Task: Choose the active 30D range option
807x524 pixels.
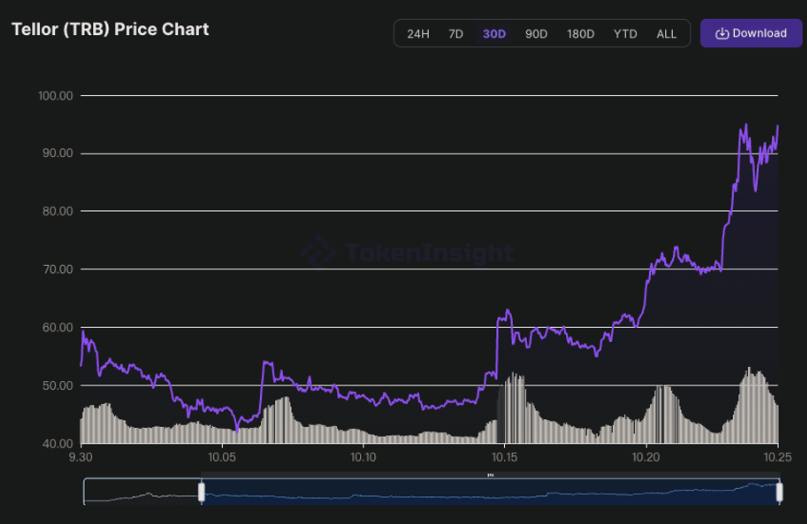Action: (x=494, y=34)
